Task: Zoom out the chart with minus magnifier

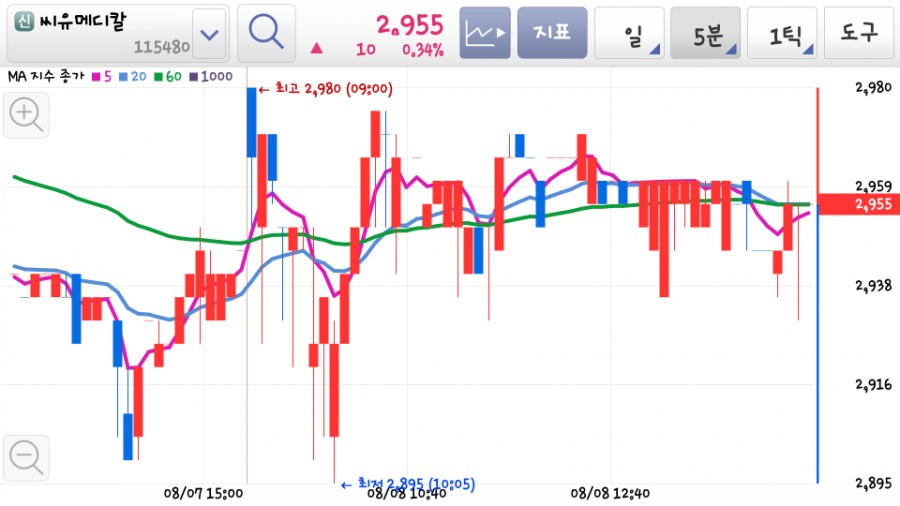Action: 26,458
